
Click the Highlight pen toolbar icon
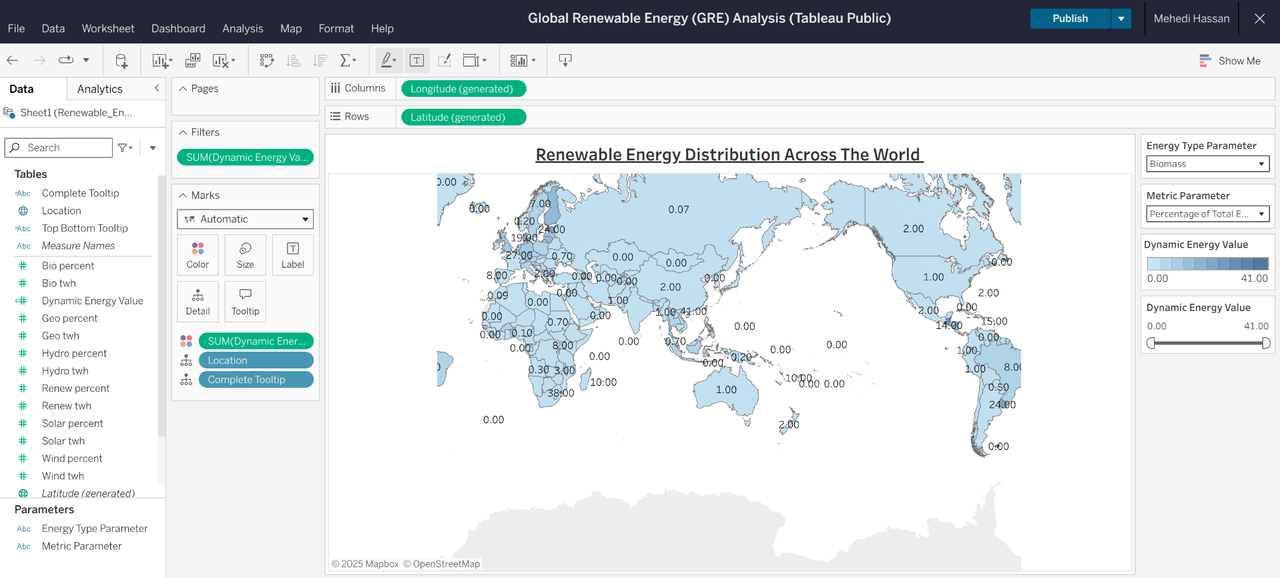pos(388,61)
